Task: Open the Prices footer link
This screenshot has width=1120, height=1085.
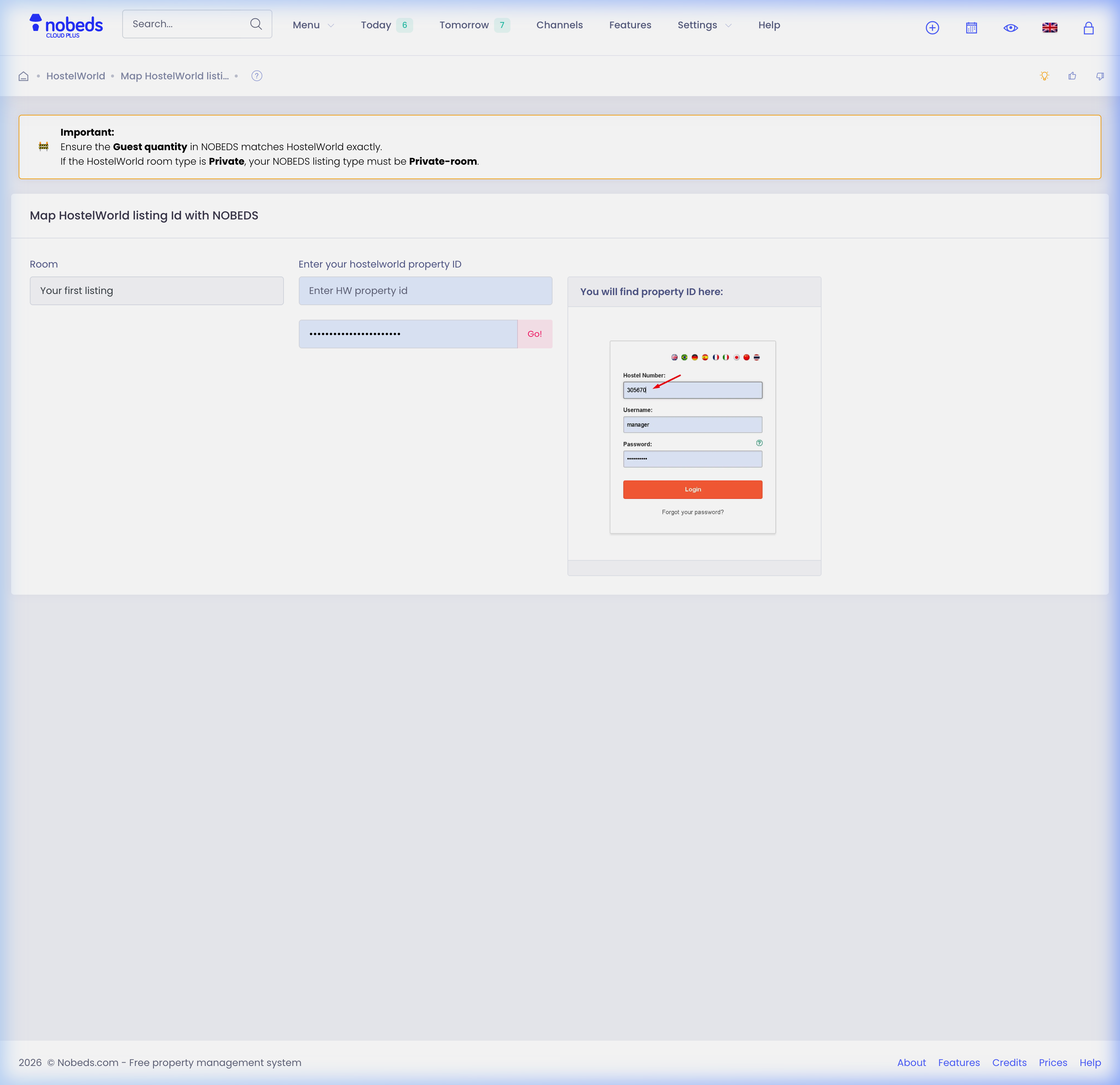Action: pyautogui.click(x=1053, y=1063)
